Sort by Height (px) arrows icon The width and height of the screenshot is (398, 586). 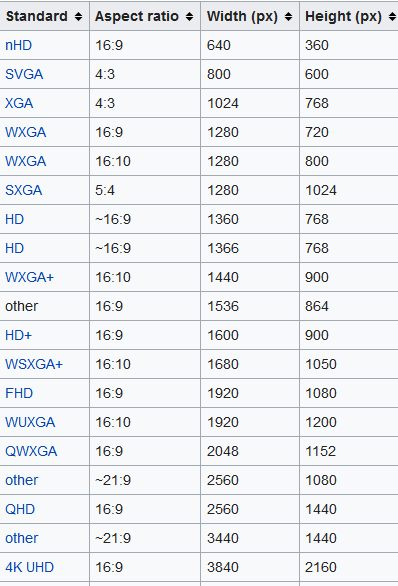pyautogui.click(x=392, y=16)
